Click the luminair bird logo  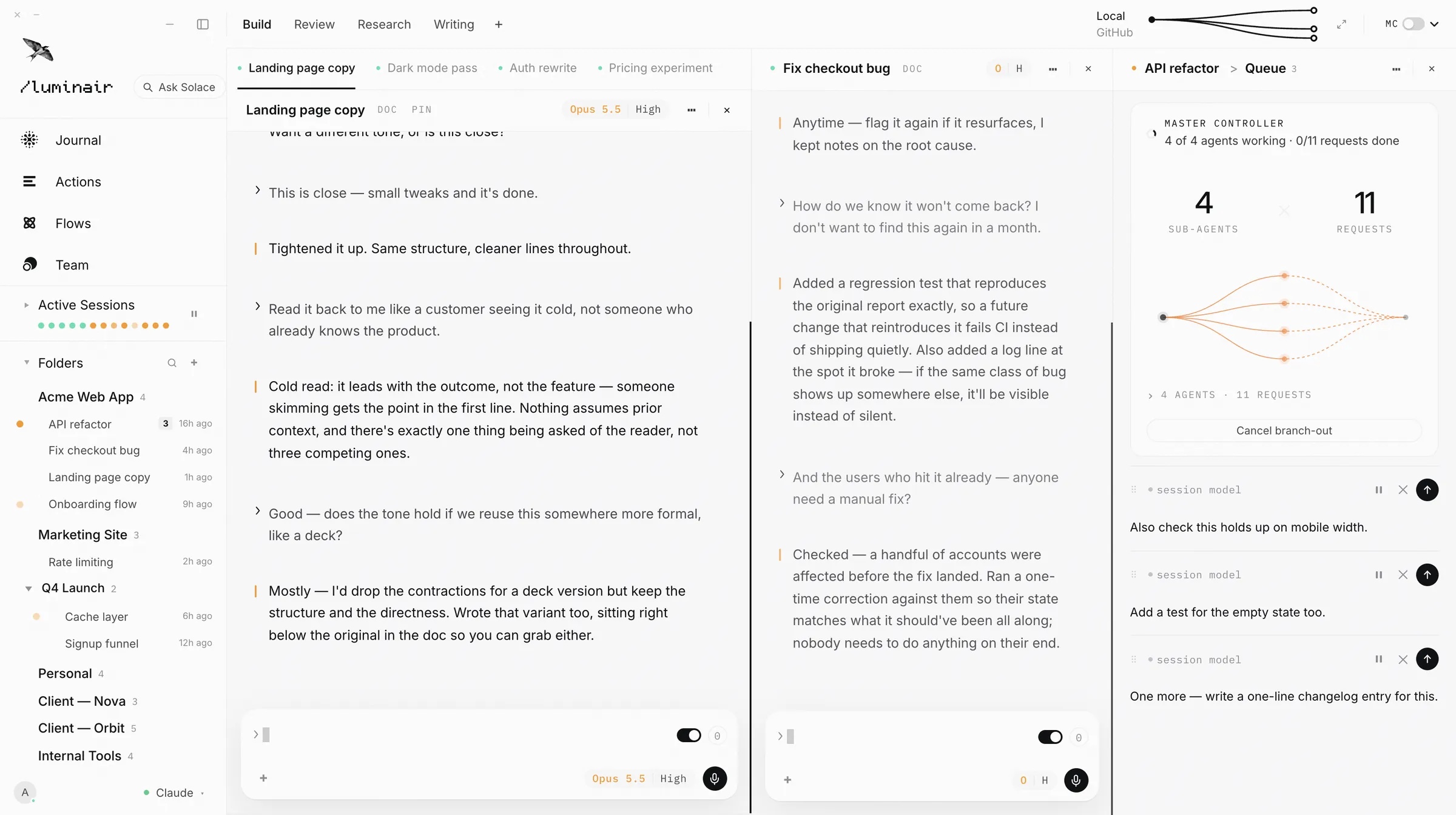[38, 50]
